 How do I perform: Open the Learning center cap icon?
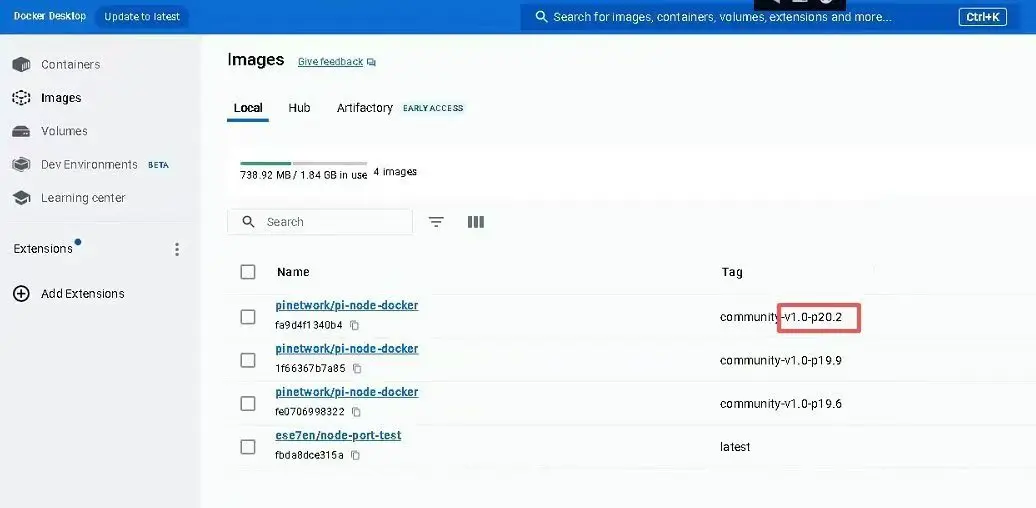(21, 198)
